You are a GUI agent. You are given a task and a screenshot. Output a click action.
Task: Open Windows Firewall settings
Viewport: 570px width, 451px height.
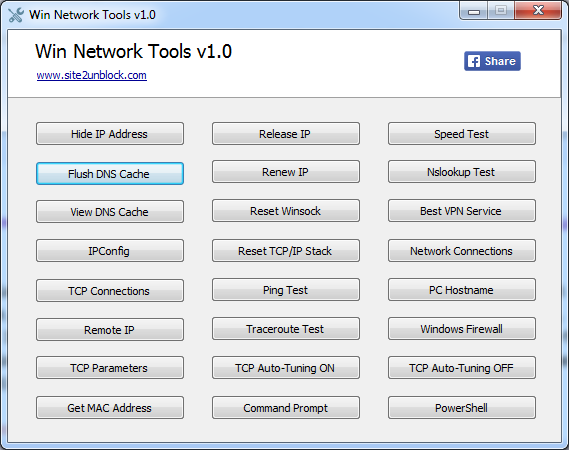[x=462, y=329]
